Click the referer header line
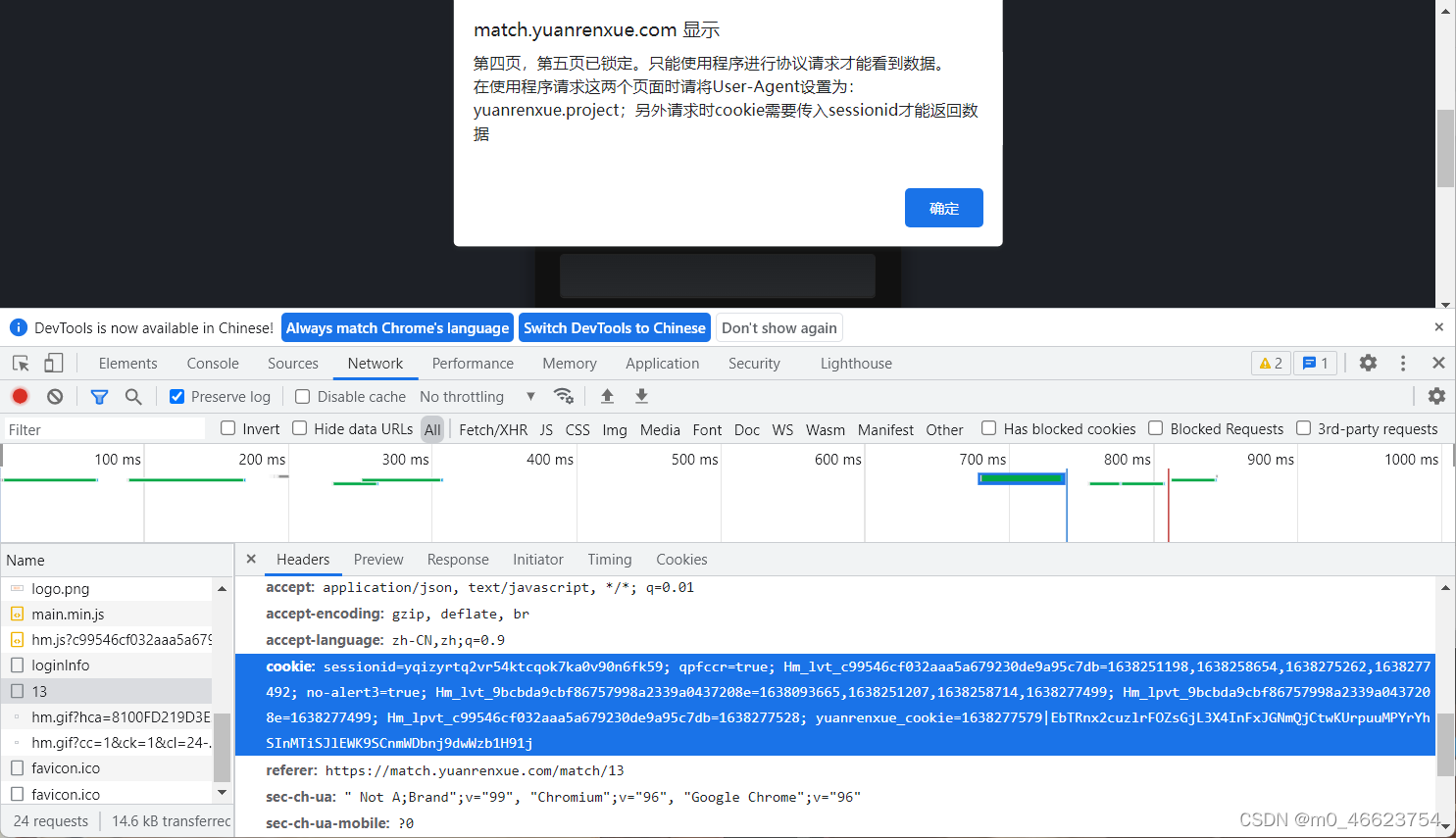Viewport: 1456px width, 838px height. [445, 770]
